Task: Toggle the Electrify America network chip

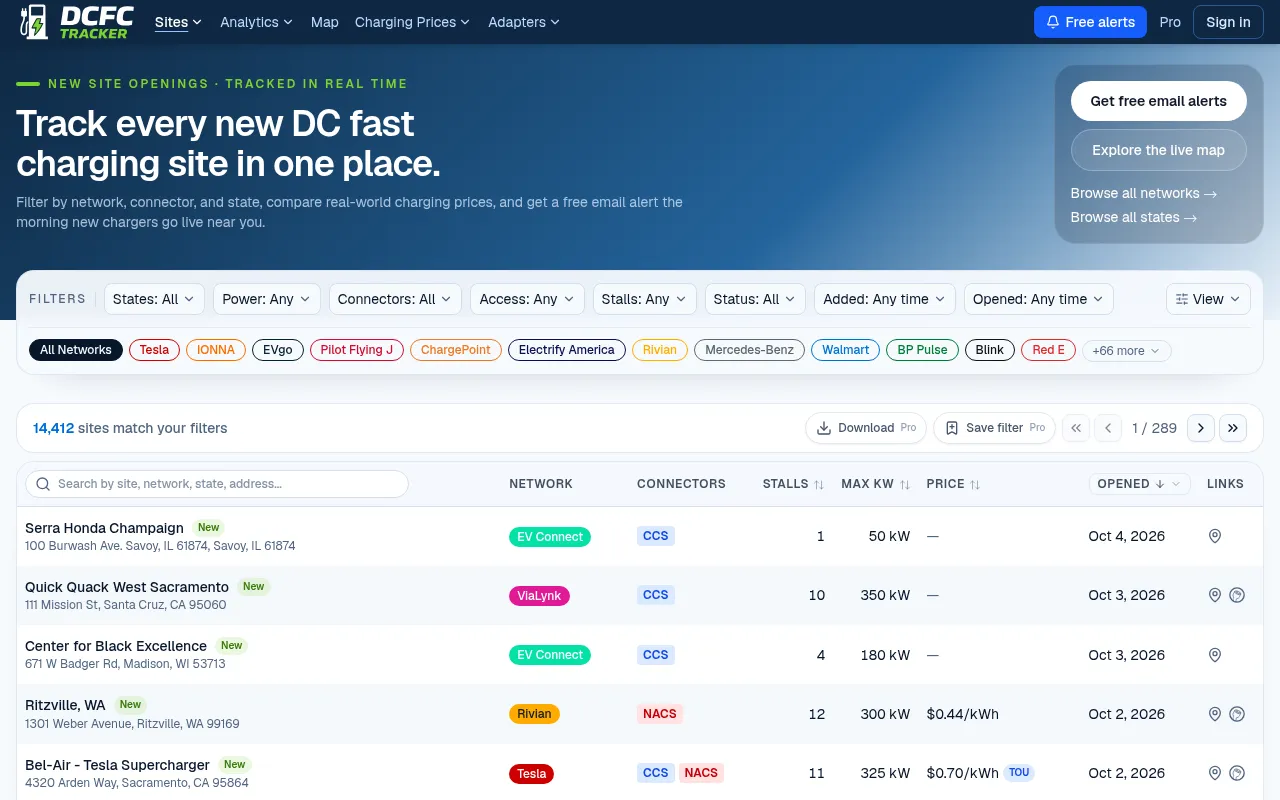Action: pos(567,350)
